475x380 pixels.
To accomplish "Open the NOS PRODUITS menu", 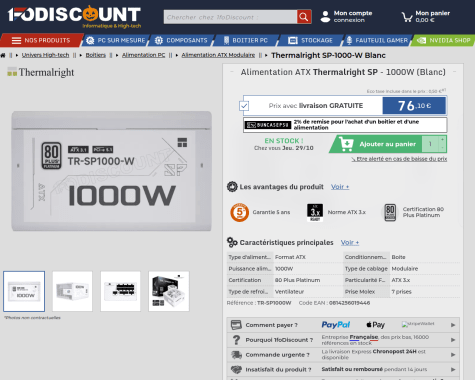I will pos(41,40).
